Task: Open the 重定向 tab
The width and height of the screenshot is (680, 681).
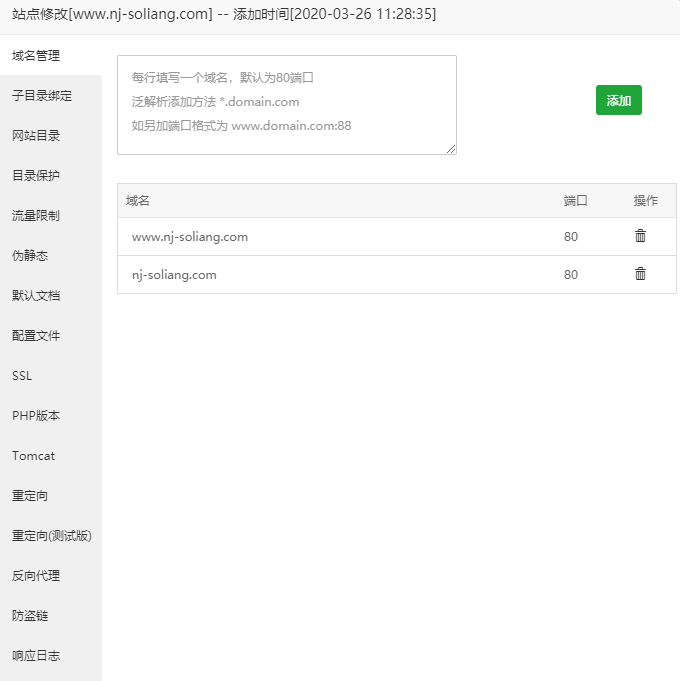Action: (x=51, y=496)
